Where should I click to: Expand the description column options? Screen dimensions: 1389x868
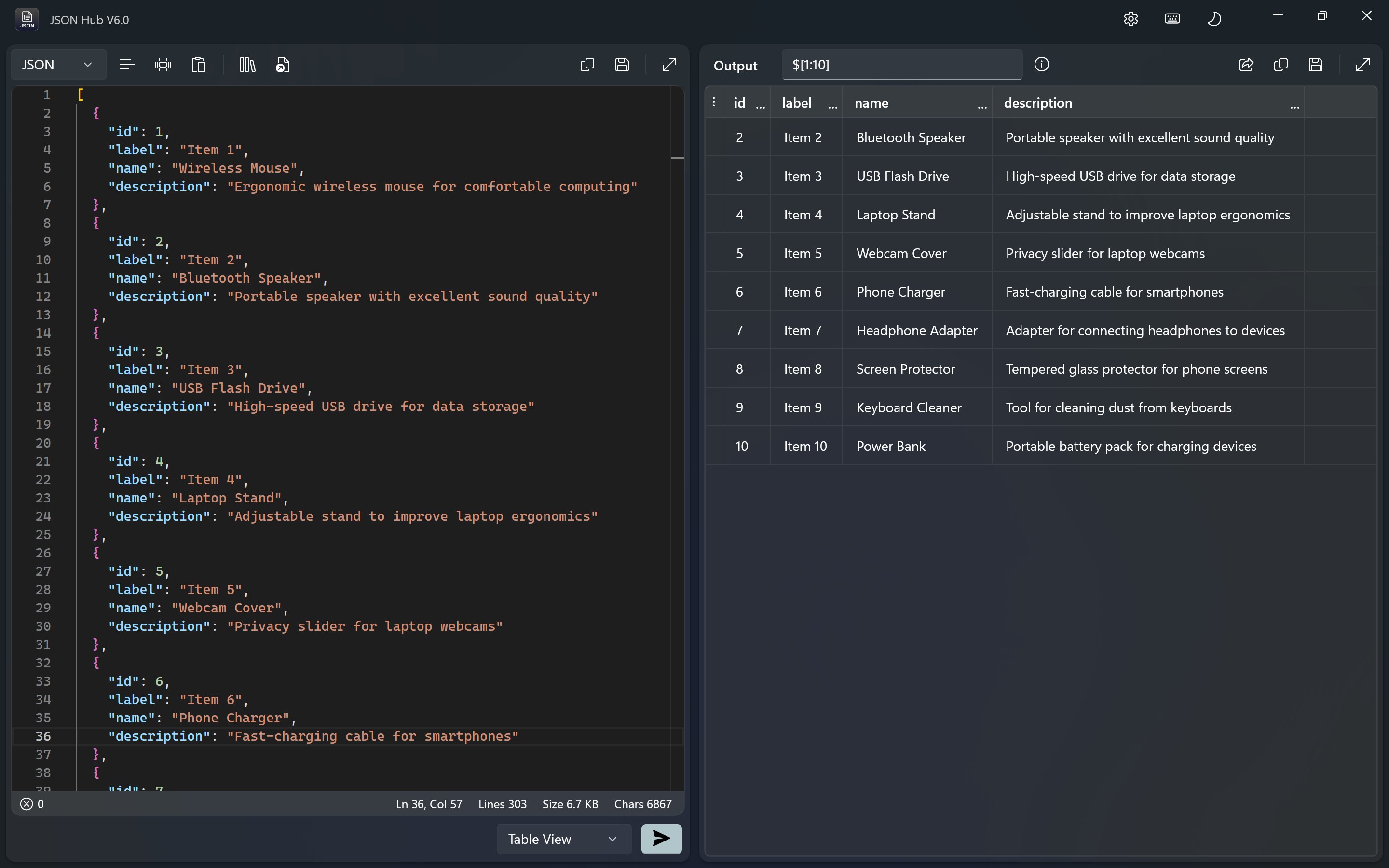click(1295, 107)
